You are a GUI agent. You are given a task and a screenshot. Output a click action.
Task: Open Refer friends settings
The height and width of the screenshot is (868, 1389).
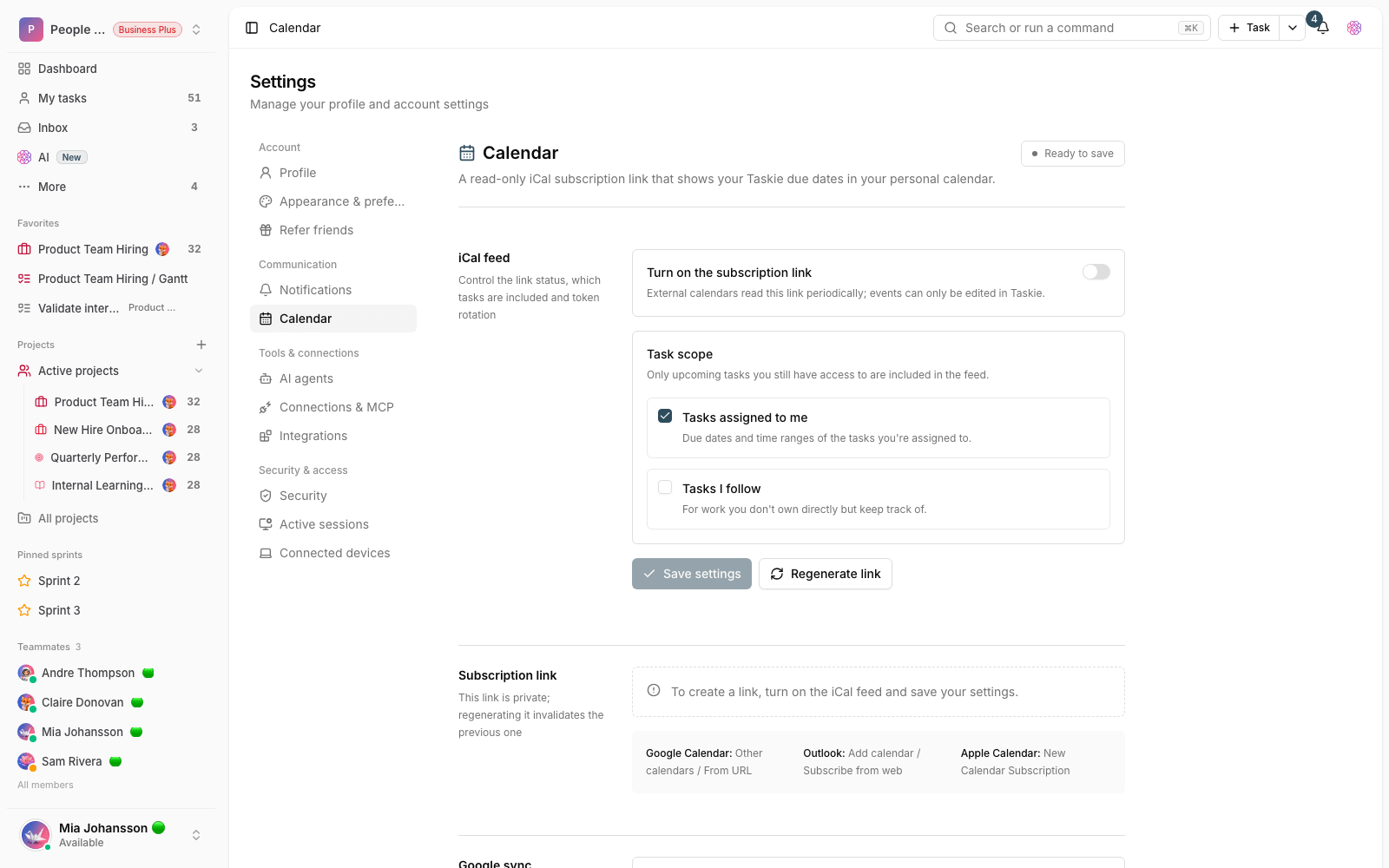(x=333, y=230)
